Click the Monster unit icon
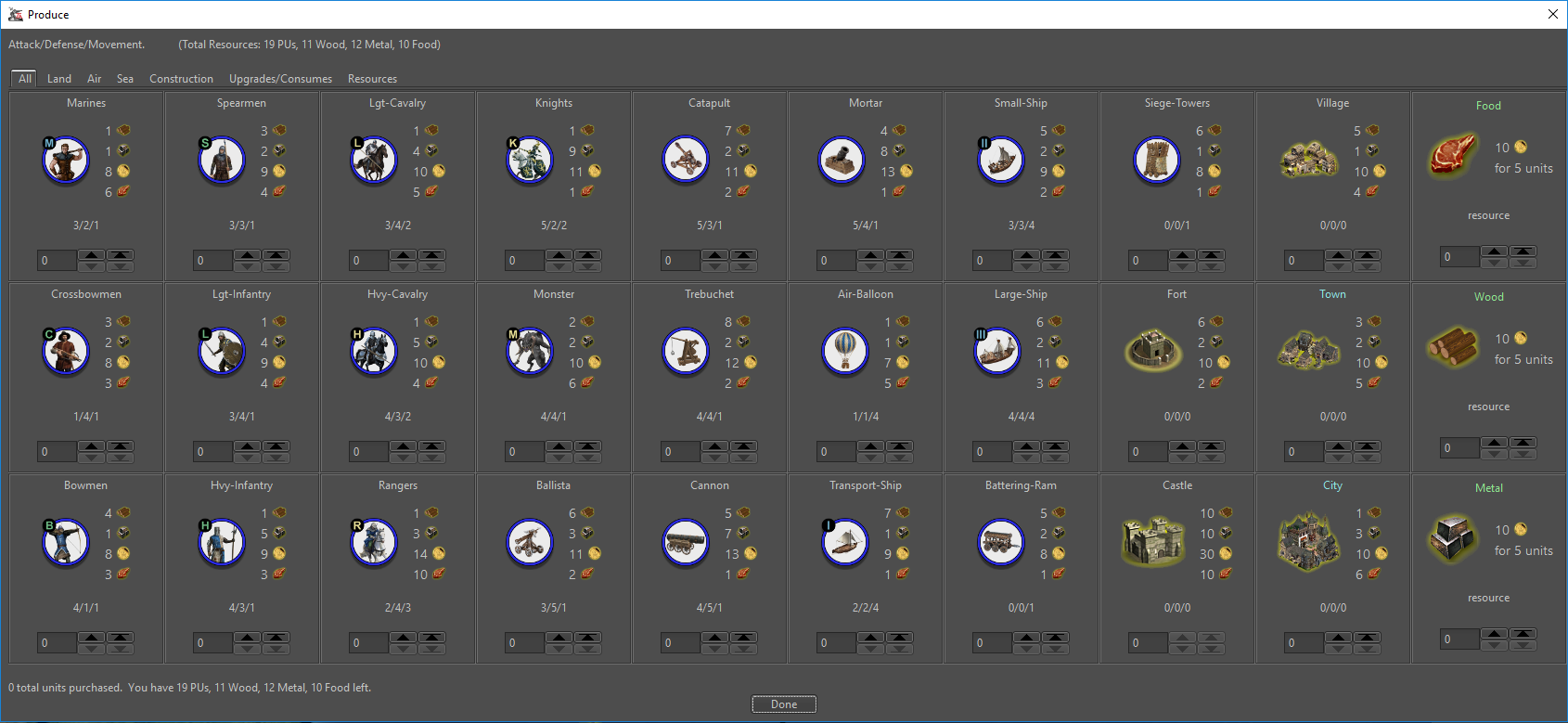This screenshot has width=1568, height=723. pos(529,351)
